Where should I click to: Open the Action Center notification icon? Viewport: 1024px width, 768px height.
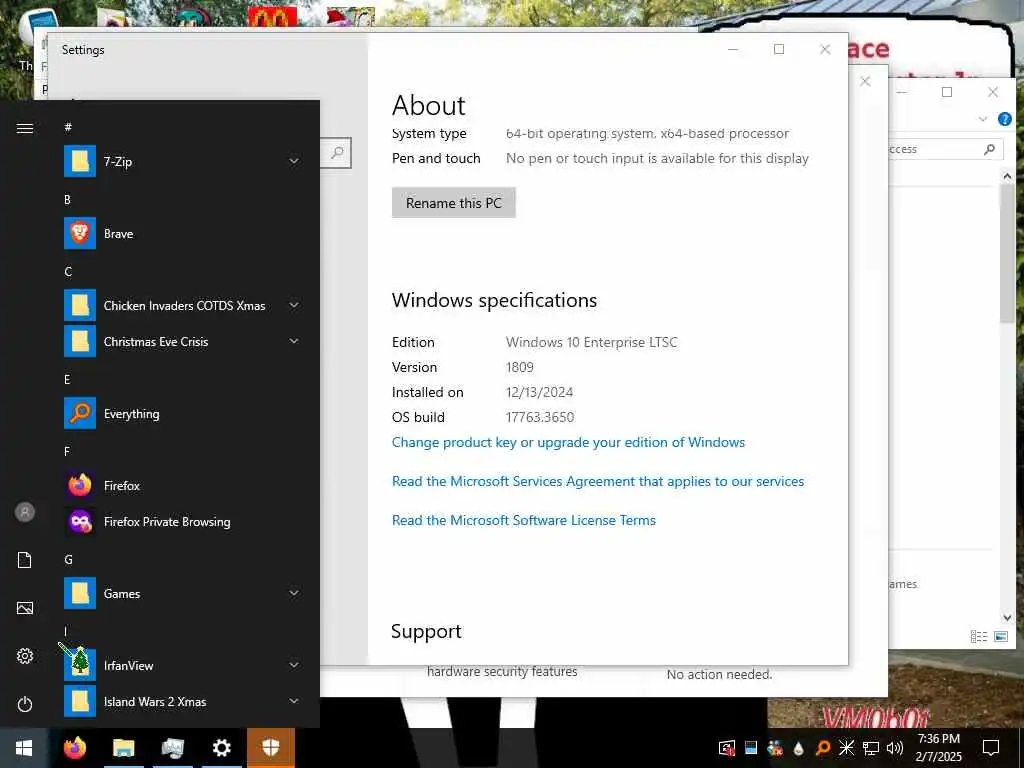tap(991, 748)
